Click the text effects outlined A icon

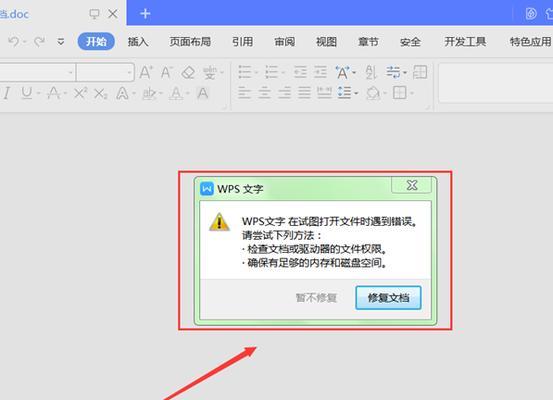[x=122, y=93]
